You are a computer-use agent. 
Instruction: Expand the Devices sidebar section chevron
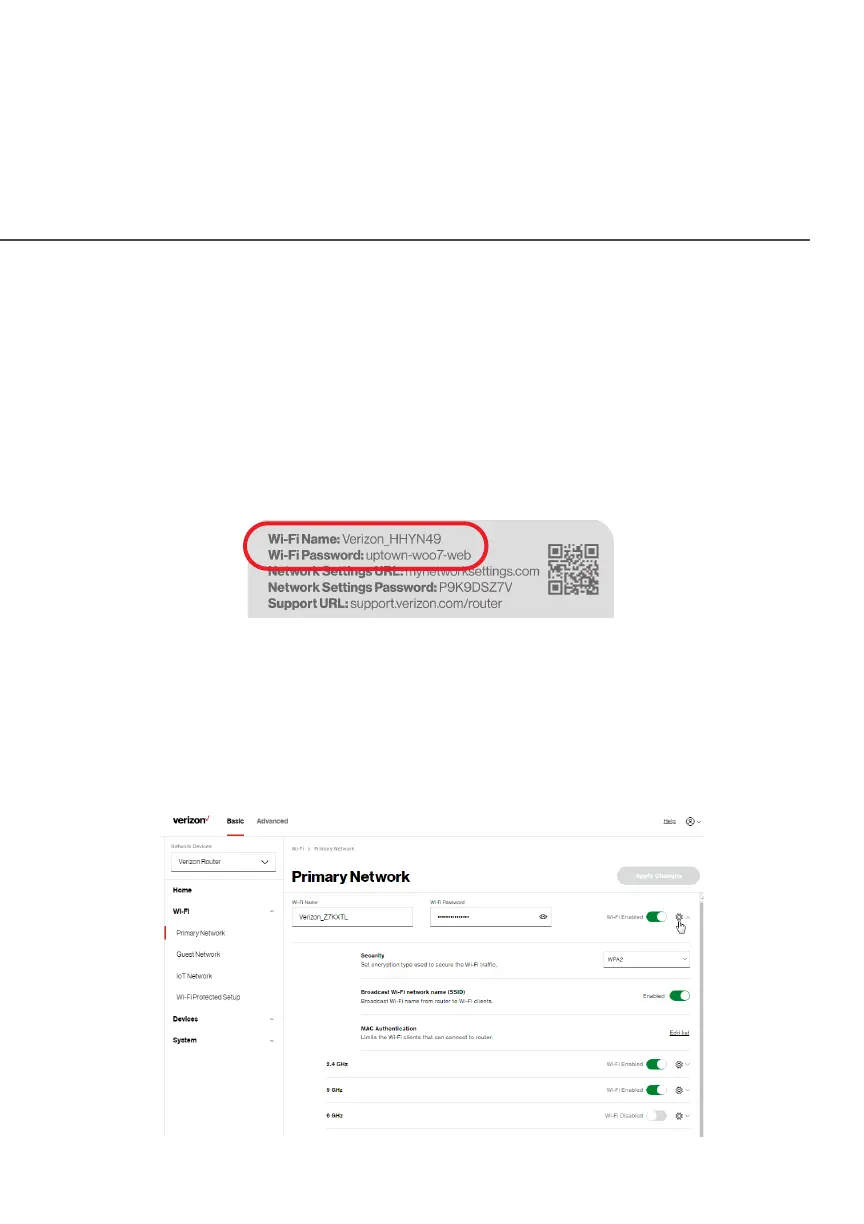pyautogui.click(x=271, y=1019)
